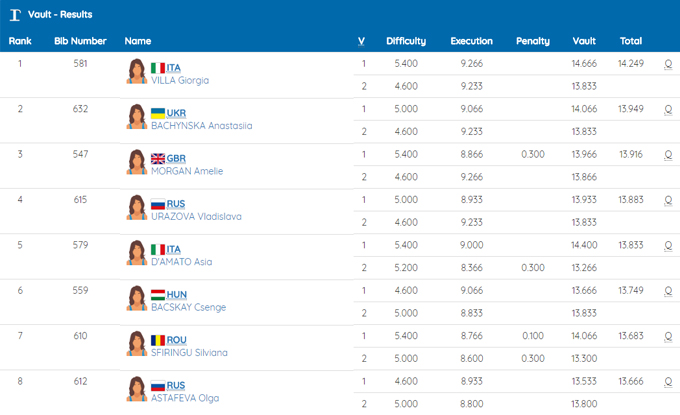Click Olga Astafeva's avatar image
The image size is (680, 415).
point(136,389)
